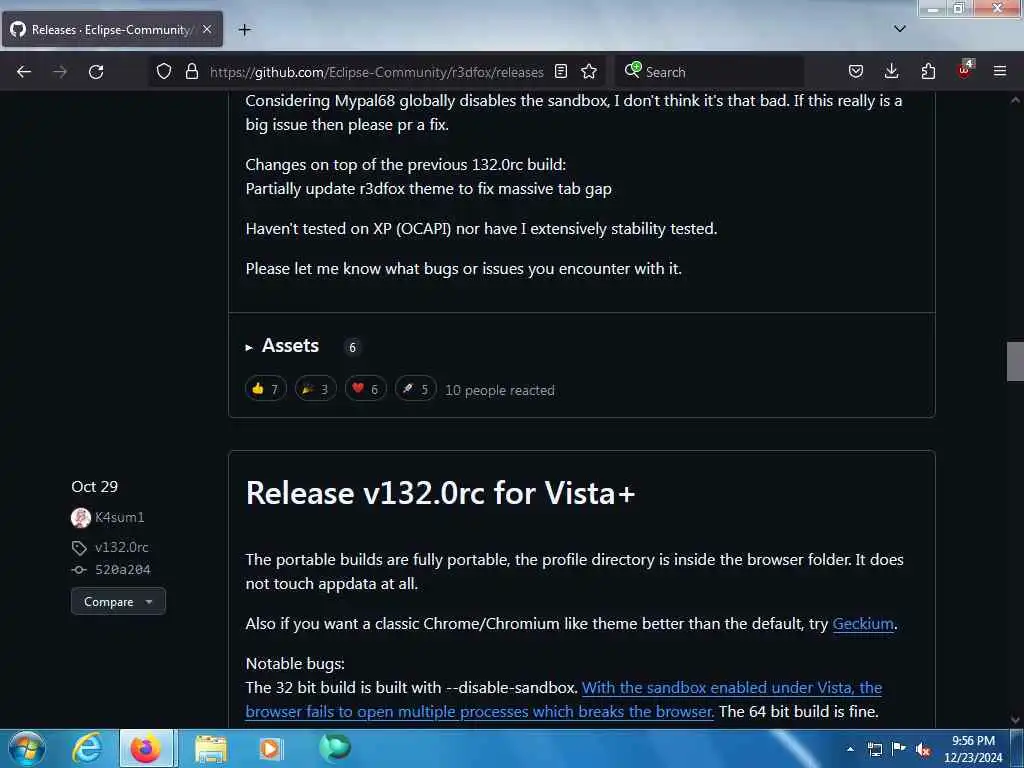Launch Internet Explorer from taskbar

[87, 748]
